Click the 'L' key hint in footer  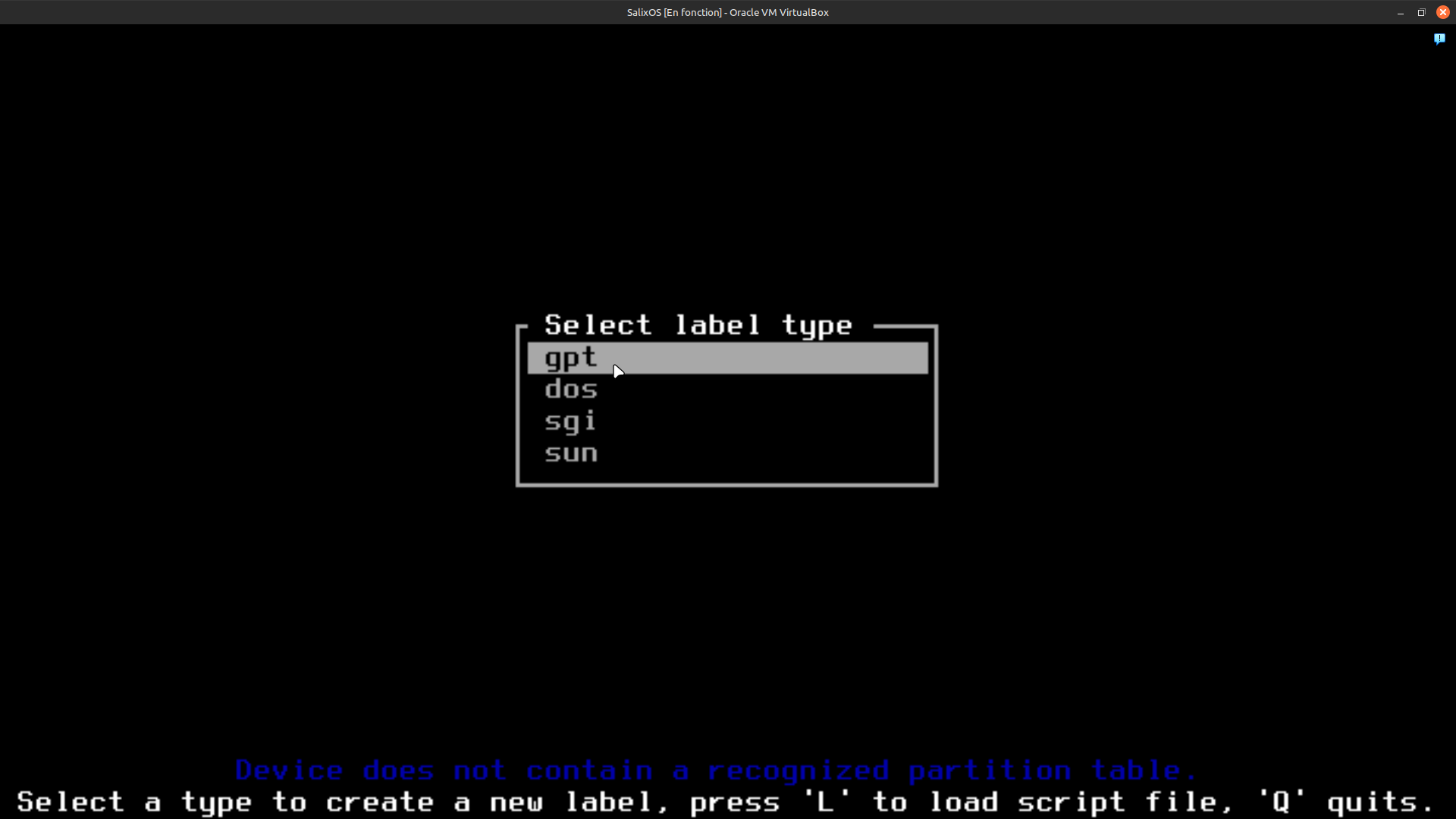(x=826, y=802)
